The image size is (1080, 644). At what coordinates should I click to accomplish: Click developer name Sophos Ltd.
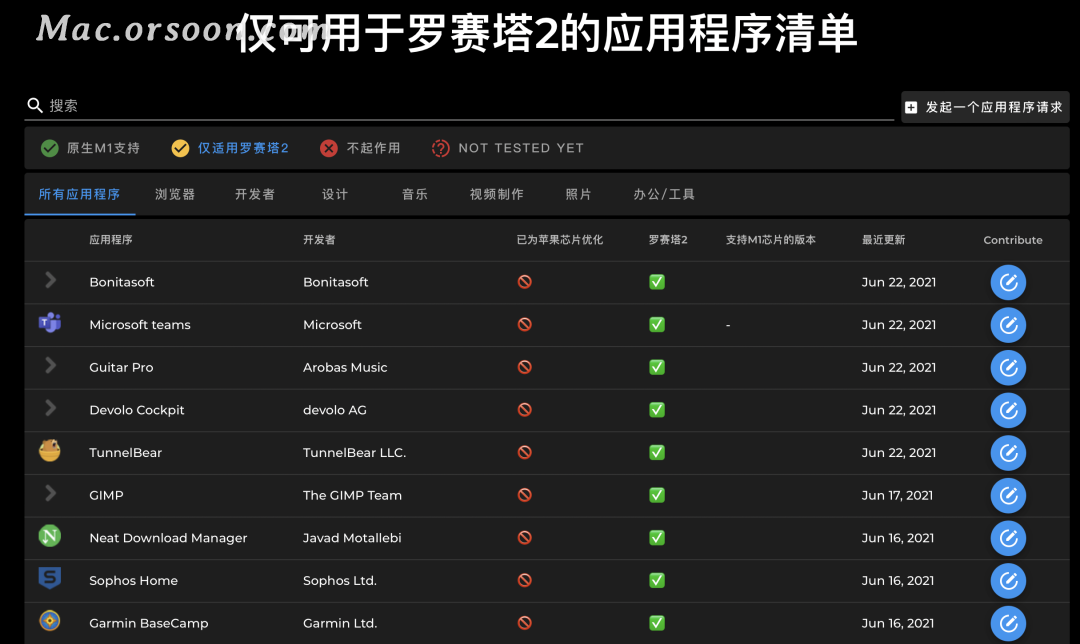[340, 581]
